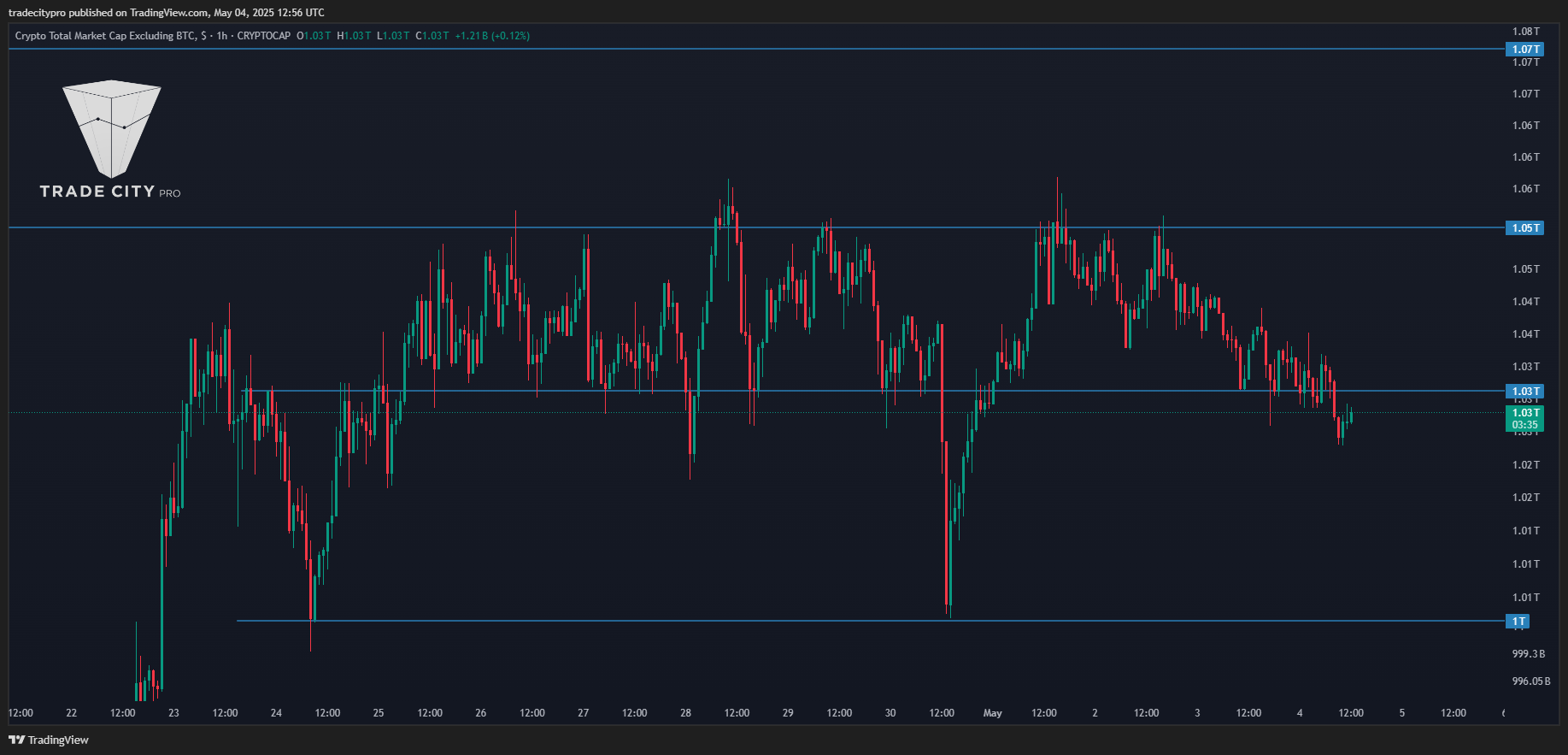Image resolution: width=1568 pixels, height=755 pixels.
Task: Select the blue 1.07T price label
Action: pos(1524,50)
